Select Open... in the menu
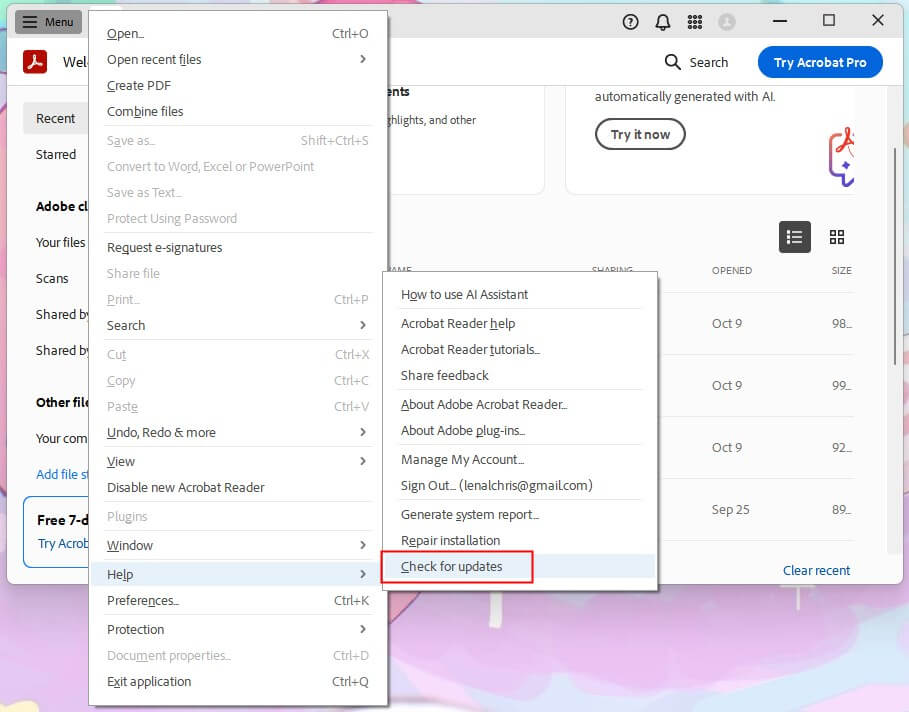This screenshot has width=909, height=712. [238, 34]
